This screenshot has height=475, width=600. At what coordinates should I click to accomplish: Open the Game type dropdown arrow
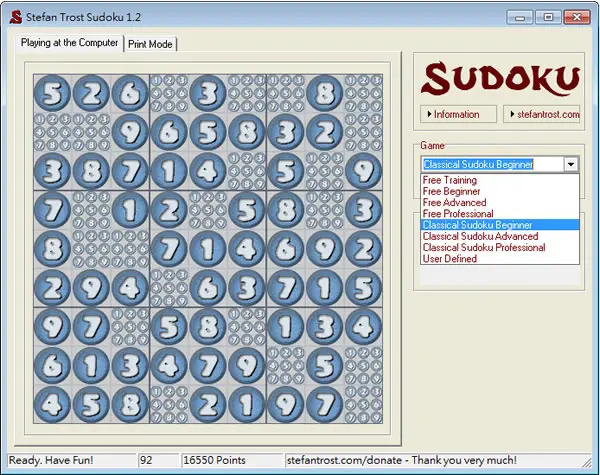pos(571,165)
